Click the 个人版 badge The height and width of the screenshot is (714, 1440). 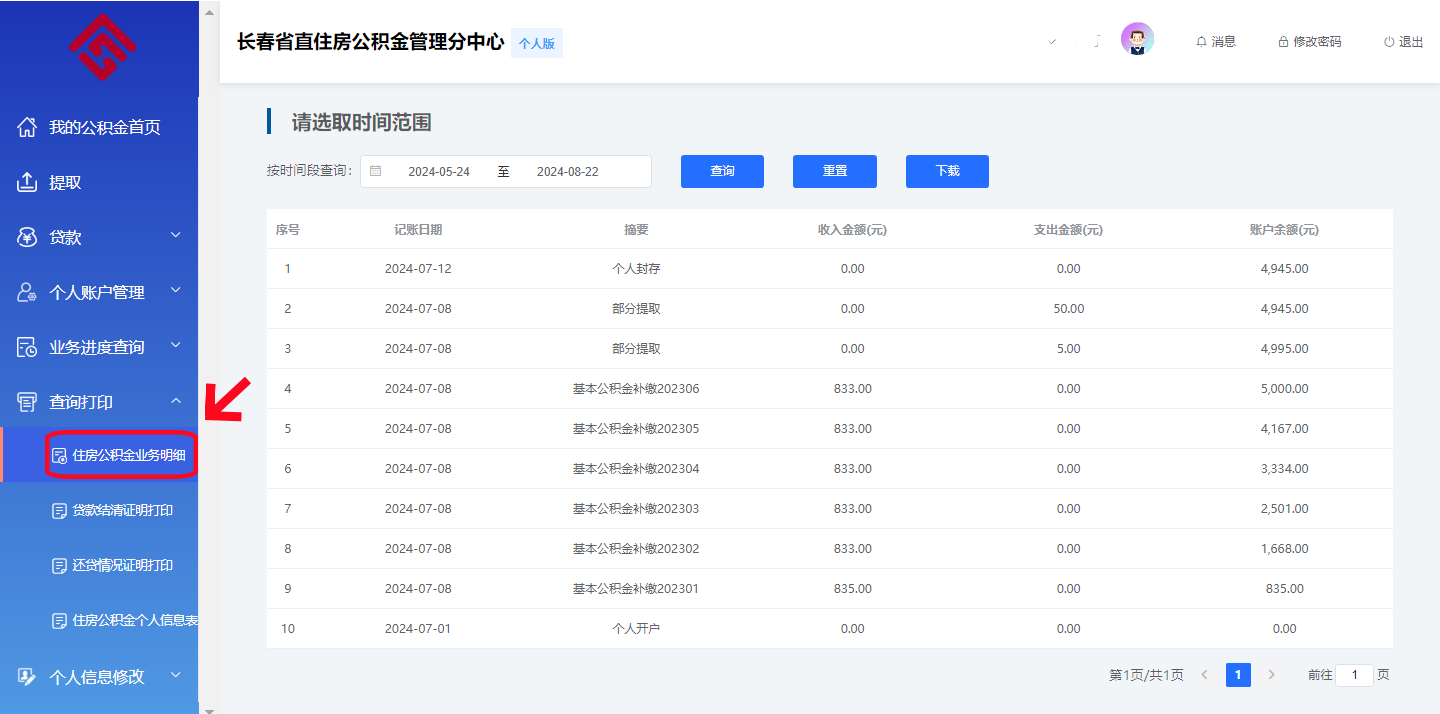pyautogui.click(x=537, y=43)
